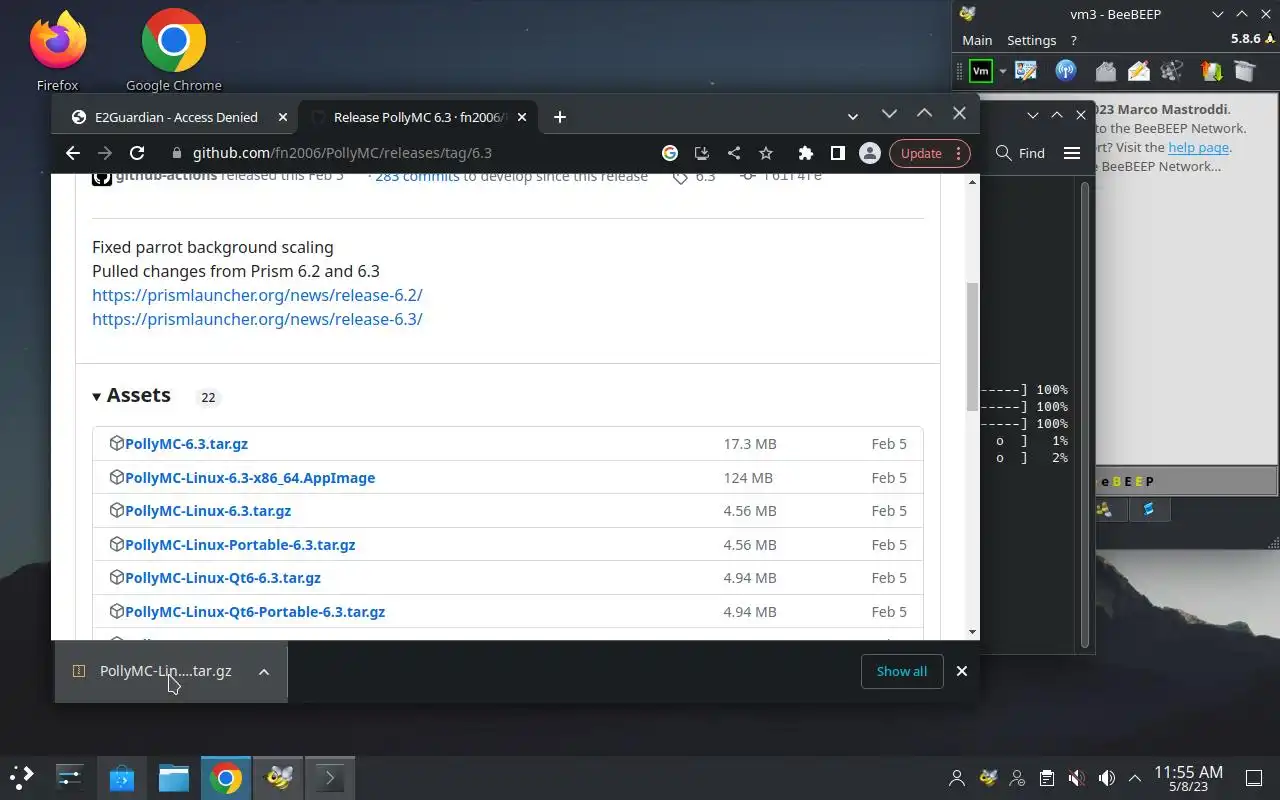Image resolution: width=1280 pixels, height=800 pixels.
Task: Open the BeeBEEP help page link
Action: point(1198,147)
